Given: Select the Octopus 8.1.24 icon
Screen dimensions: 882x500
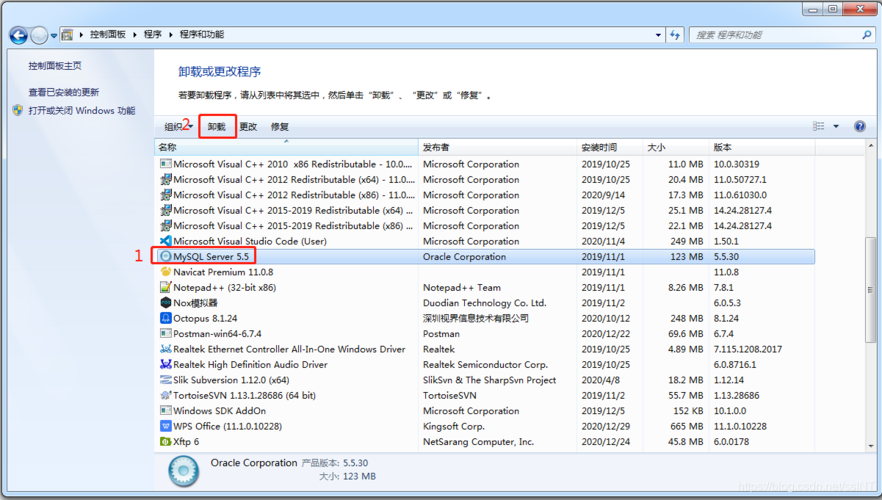Looking at the screenshot, I should (x=165, y=318).
